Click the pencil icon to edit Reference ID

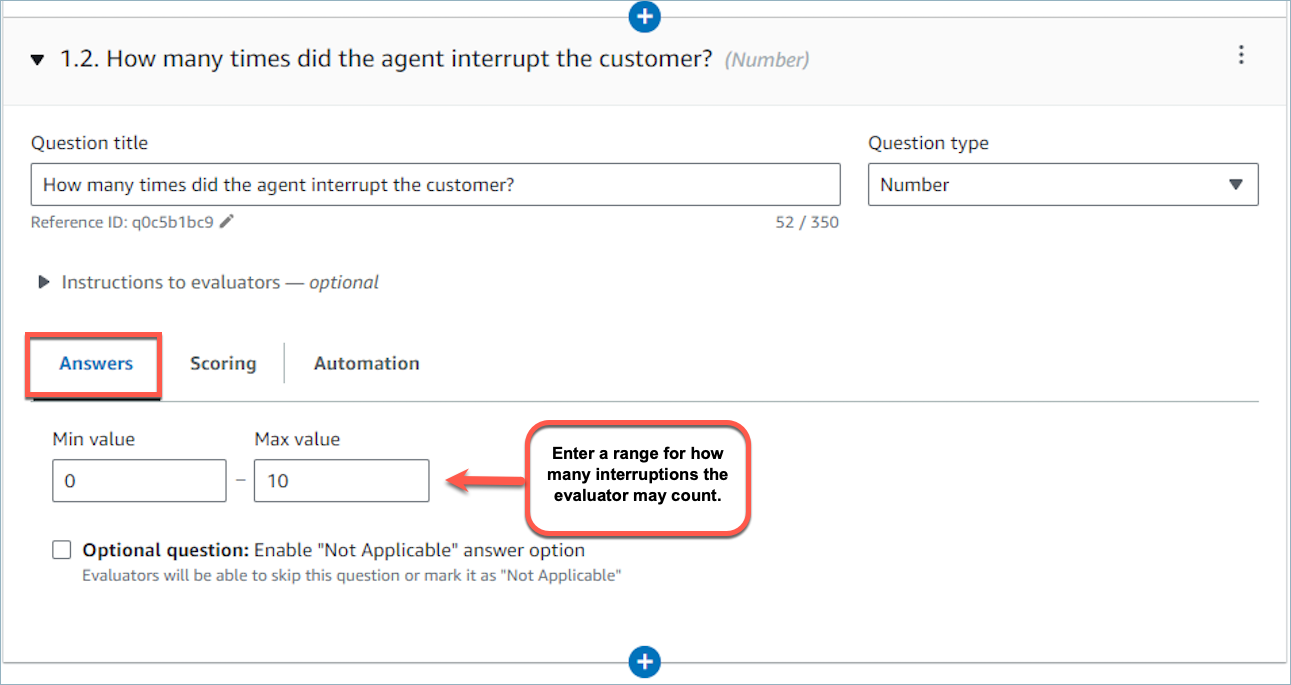pyautogui.click(x=227, y=222)
